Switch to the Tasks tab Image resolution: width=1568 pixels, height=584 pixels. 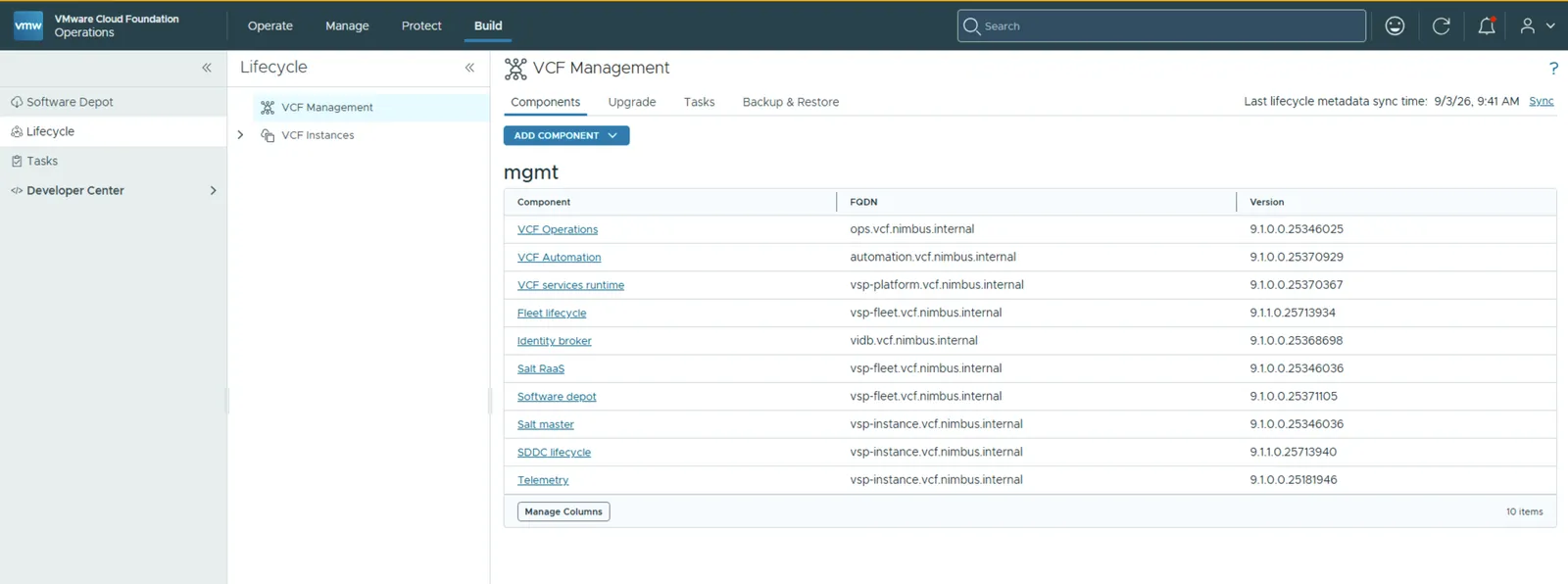(699, 102)
